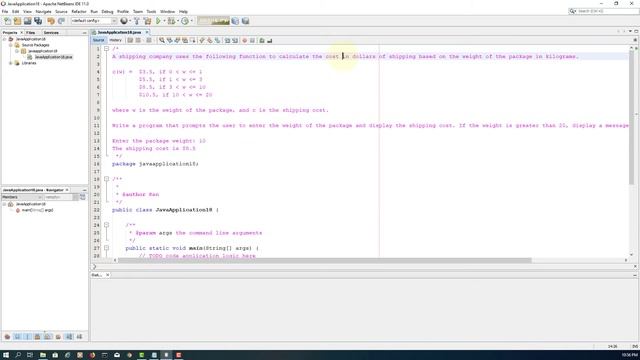
Task: Click the Last Edit icon in editor toolbar
Action: [130, 40]
